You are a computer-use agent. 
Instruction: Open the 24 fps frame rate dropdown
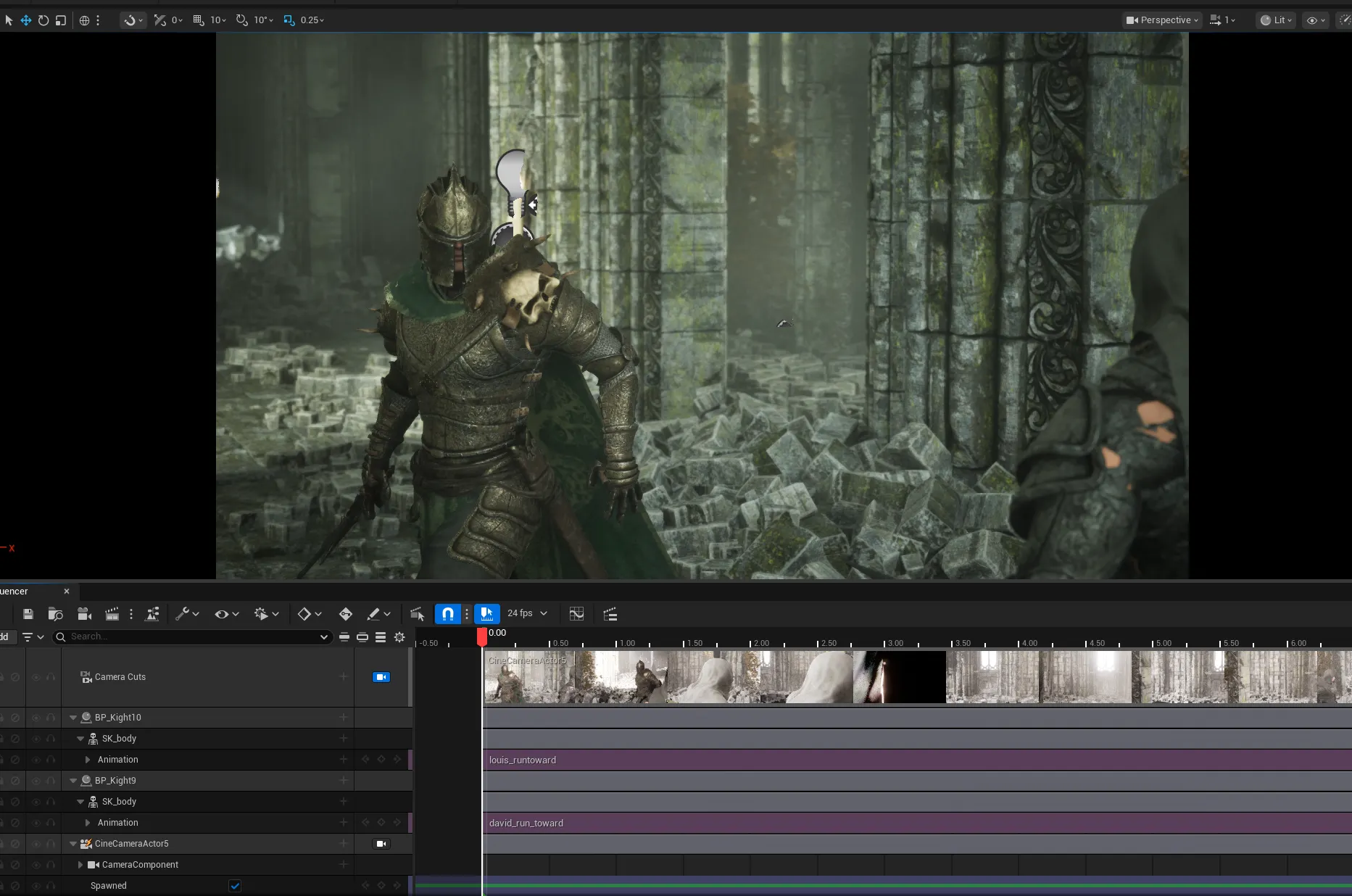527,613
